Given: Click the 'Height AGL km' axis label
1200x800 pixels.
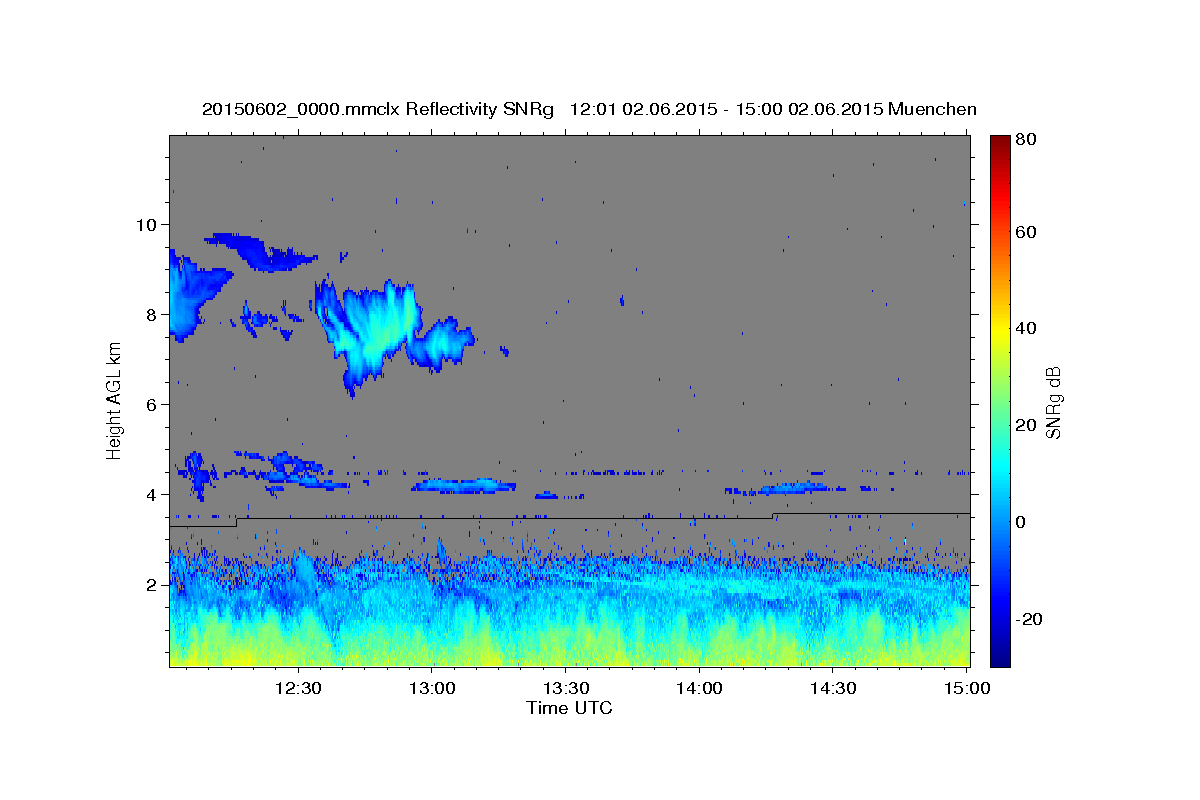Looking at the screenshot, I should [x=114, y=400].
